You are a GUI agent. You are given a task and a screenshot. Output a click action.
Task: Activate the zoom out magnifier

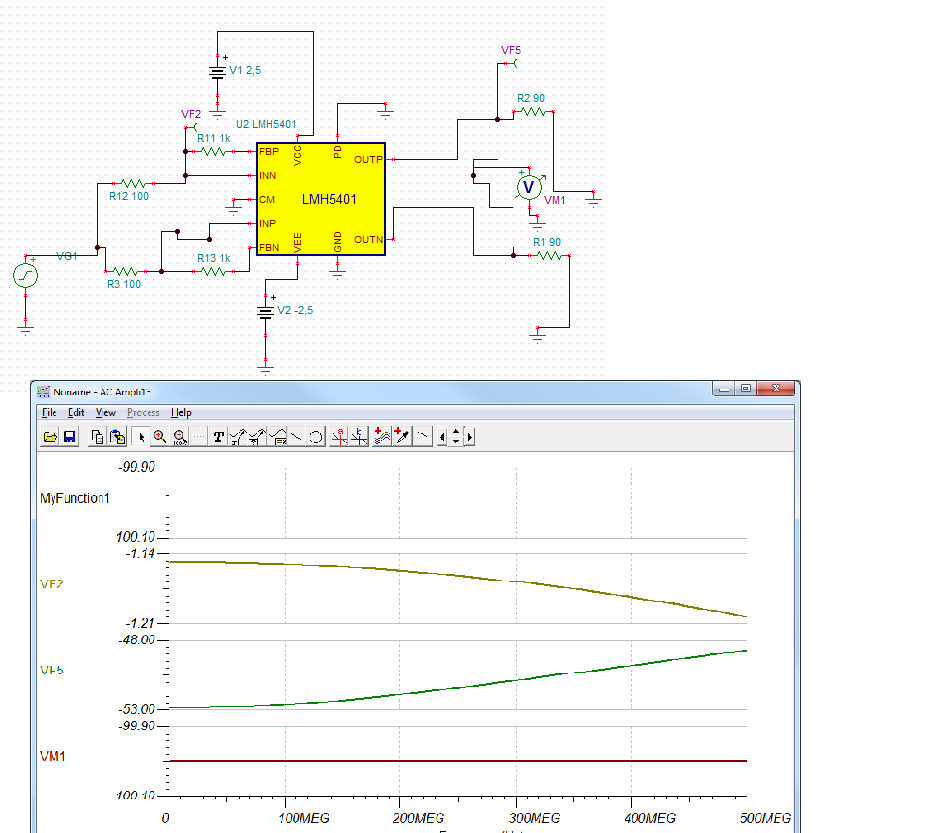(x=180, y=437)
